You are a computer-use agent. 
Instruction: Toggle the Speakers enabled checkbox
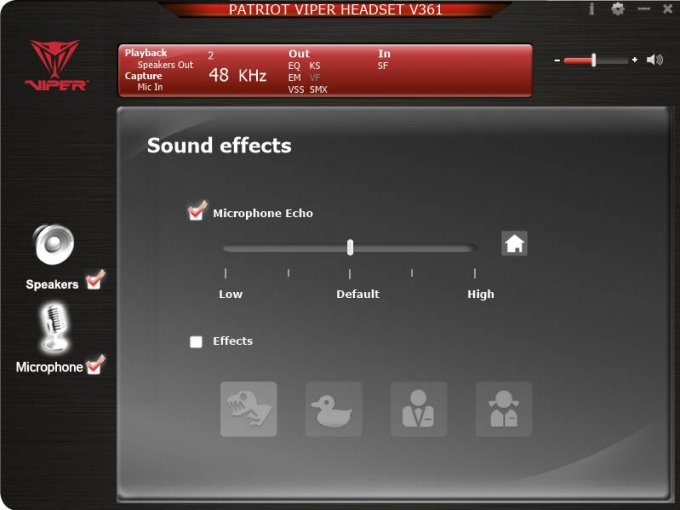pos(95,281)
